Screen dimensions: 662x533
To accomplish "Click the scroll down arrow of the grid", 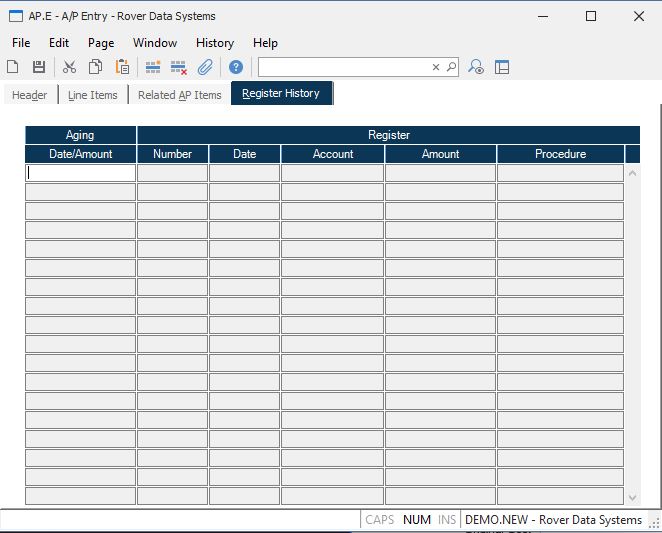I will [x=632, y=497].
